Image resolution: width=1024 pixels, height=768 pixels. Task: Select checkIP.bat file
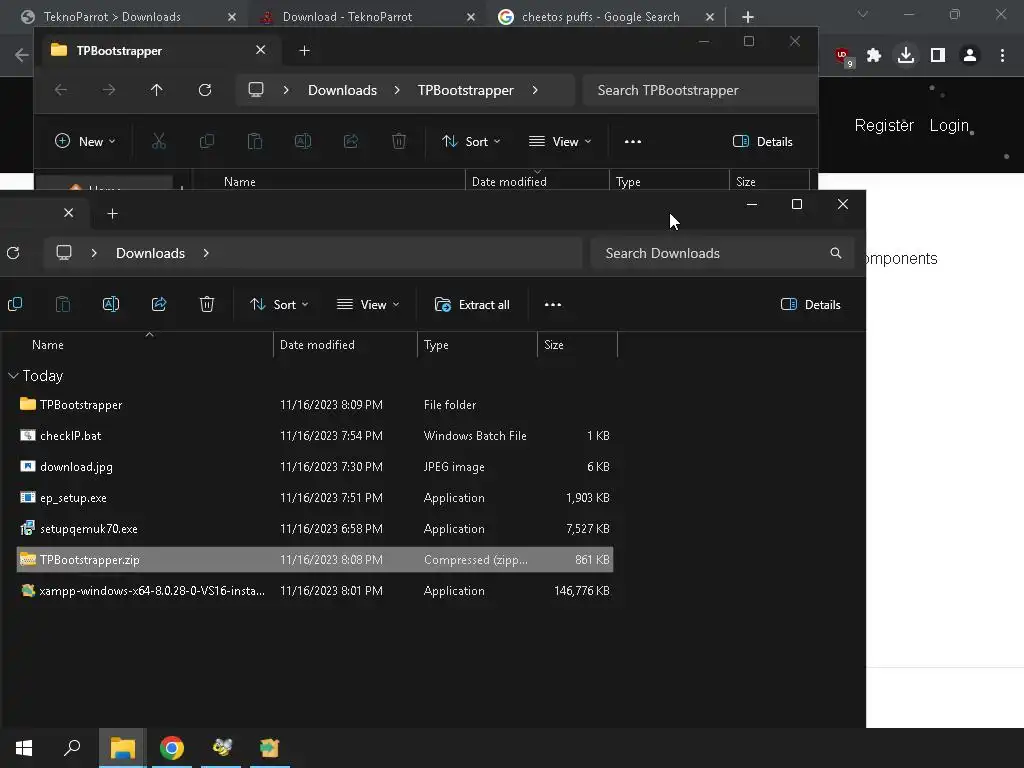coord(315,436)
